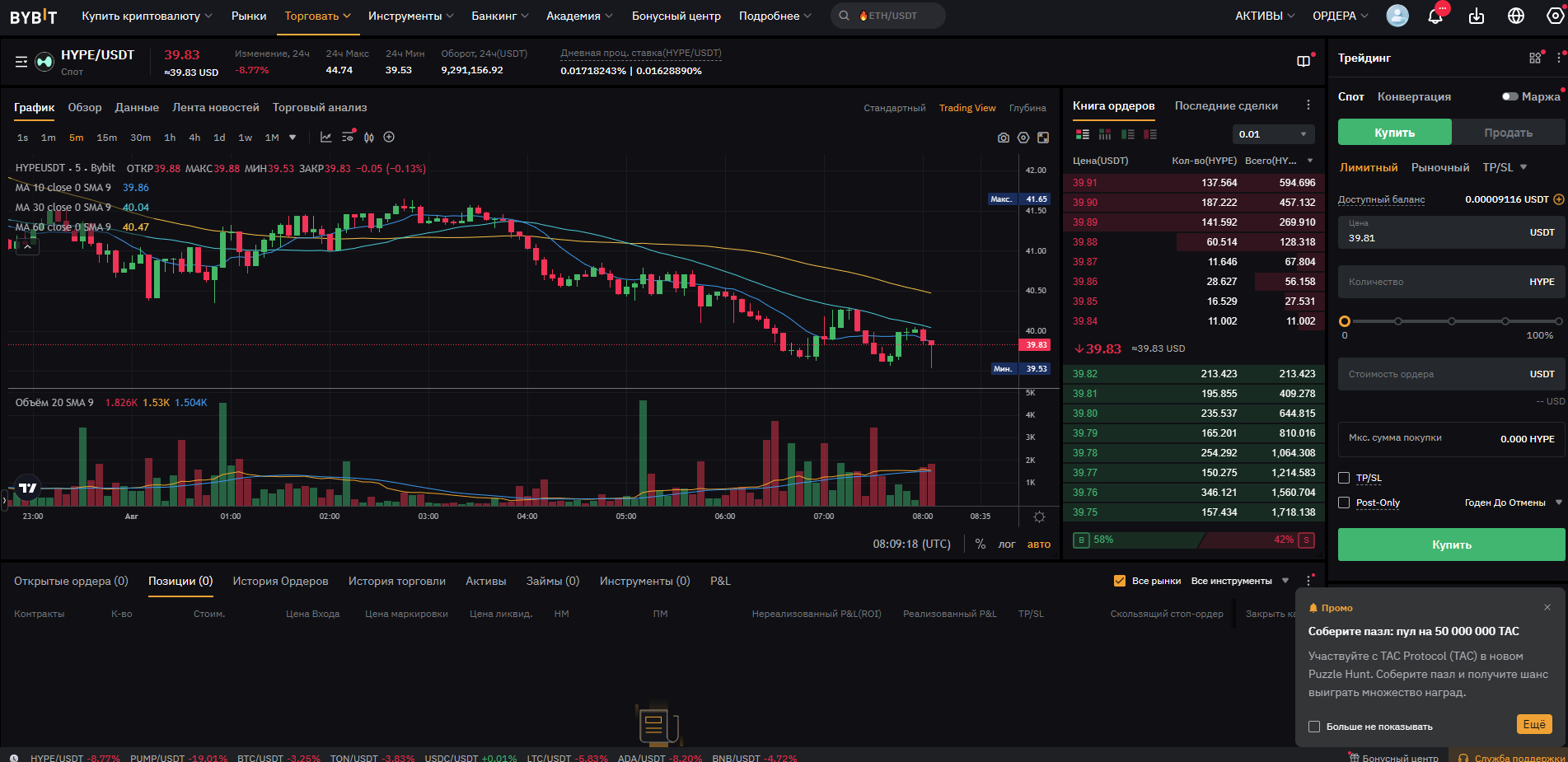Viewport: 1568px width, 762px height.
Task: Expand the АКТИВЫ dropdown
Action: [x=1265, y=16]
